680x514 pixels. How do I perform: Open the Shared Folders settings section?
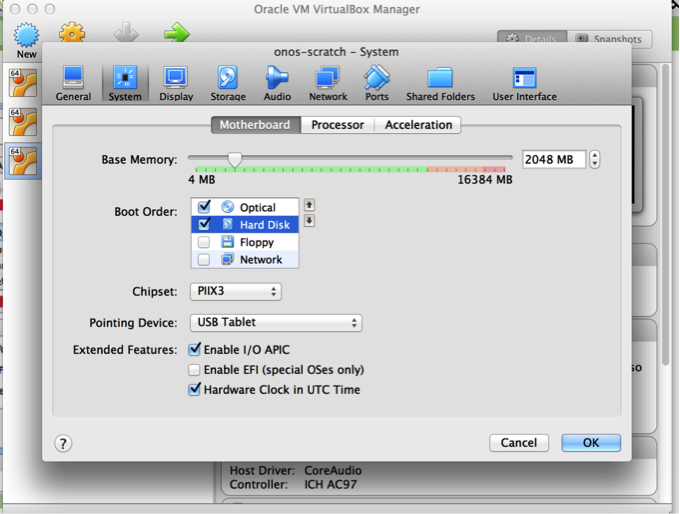click(440, 83)
